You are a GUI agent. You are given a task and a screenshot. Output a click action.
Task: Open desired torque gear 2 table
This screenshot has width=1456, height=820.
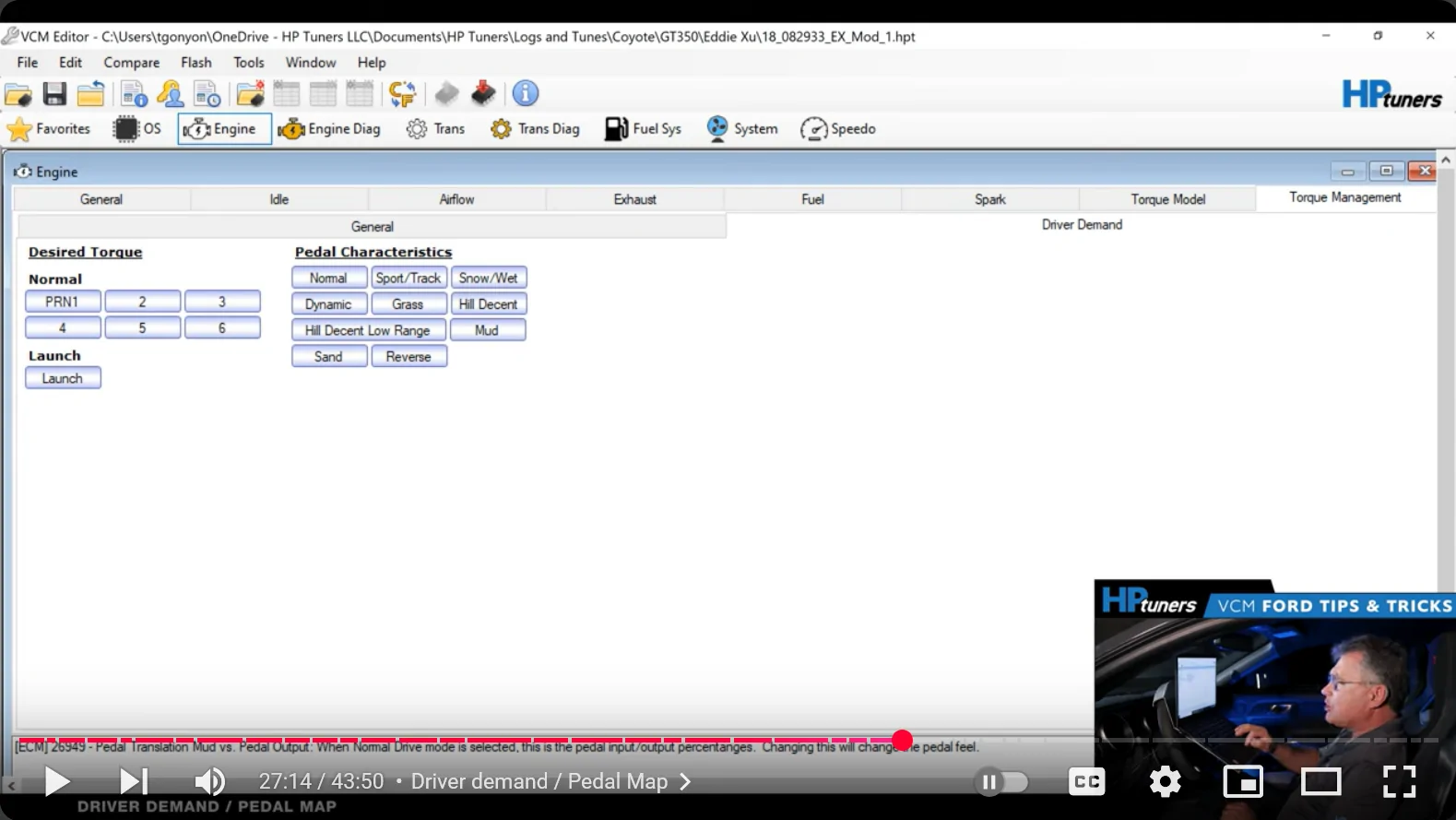click(143, 302)
